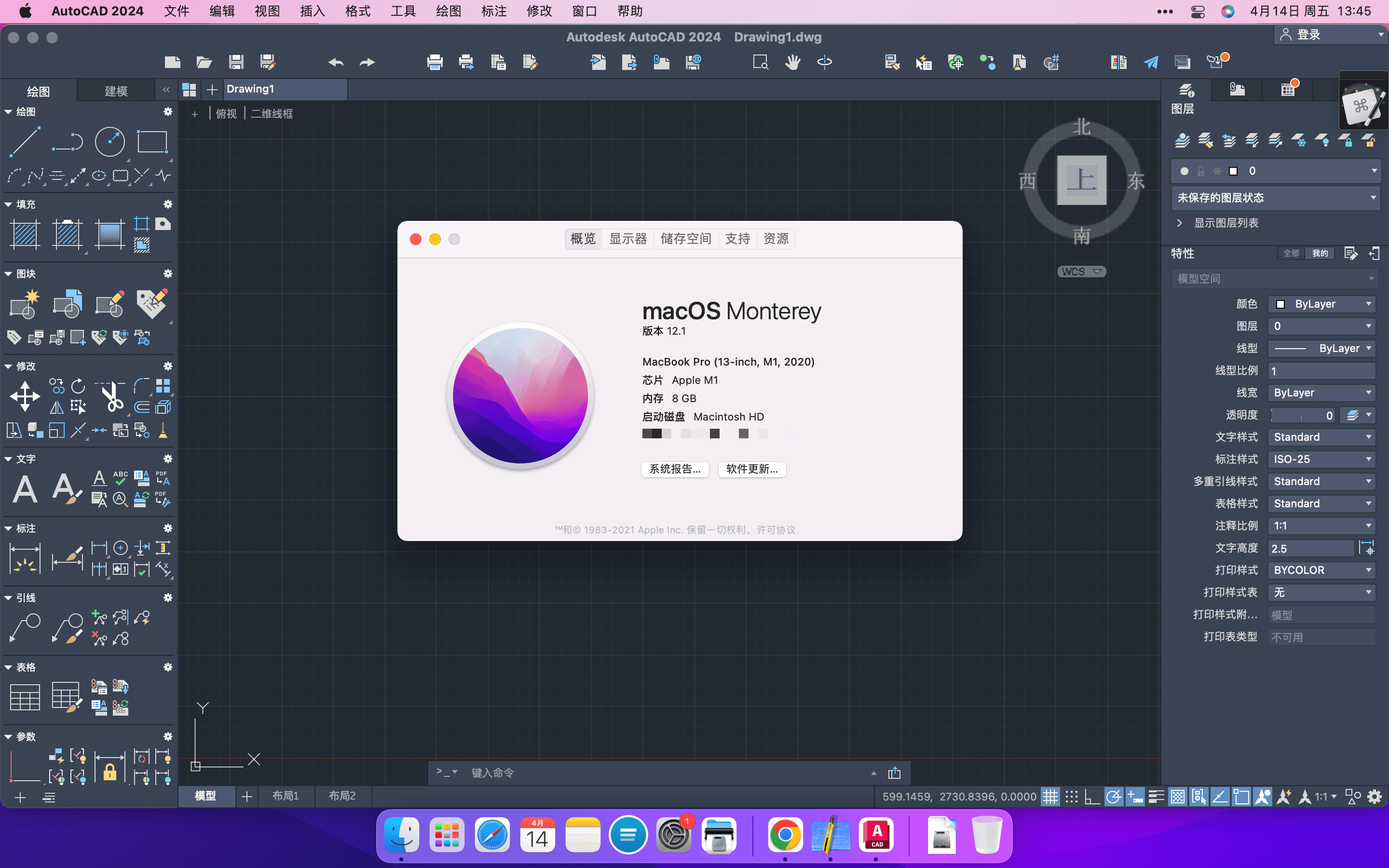Click the 俯视 view control label

coord(226,114)
